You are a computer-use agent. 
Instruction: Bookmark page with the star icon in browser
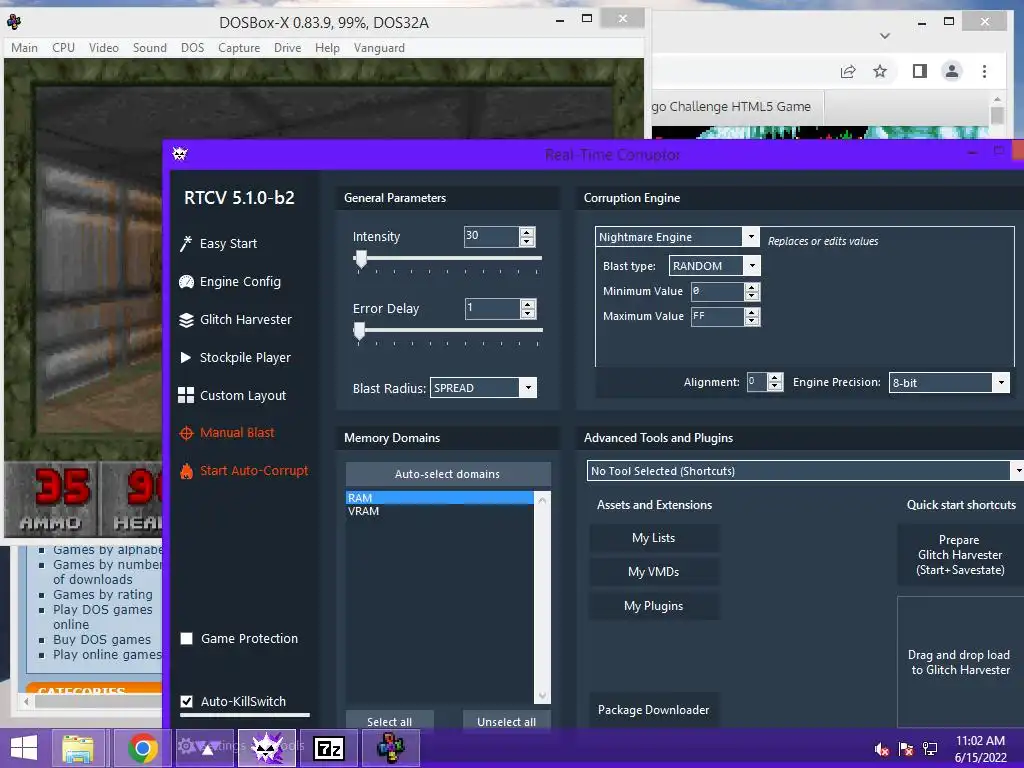880,71
